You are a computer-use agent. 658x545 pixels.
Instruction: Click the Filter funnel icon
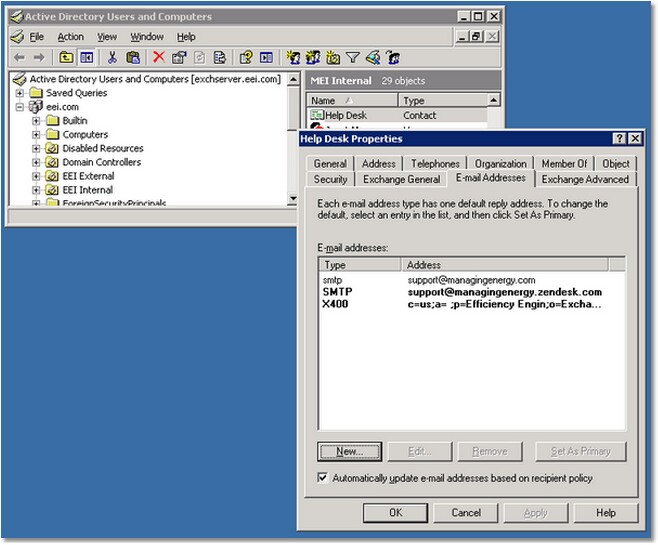[x=352, y=57]
